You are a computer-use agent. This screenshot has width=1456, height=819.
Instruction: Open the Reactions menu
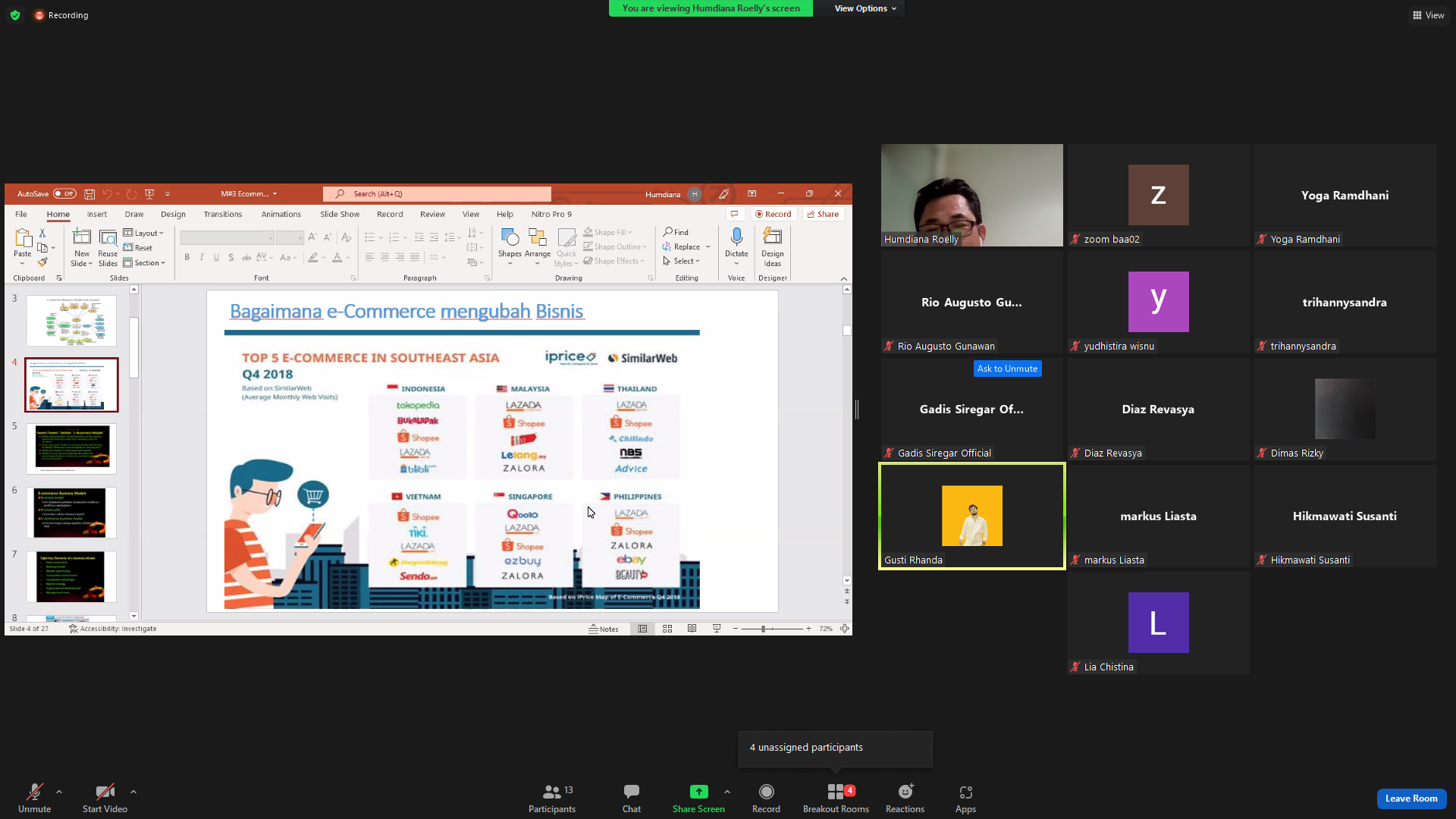pyautogui.click(x=905, y=798)
